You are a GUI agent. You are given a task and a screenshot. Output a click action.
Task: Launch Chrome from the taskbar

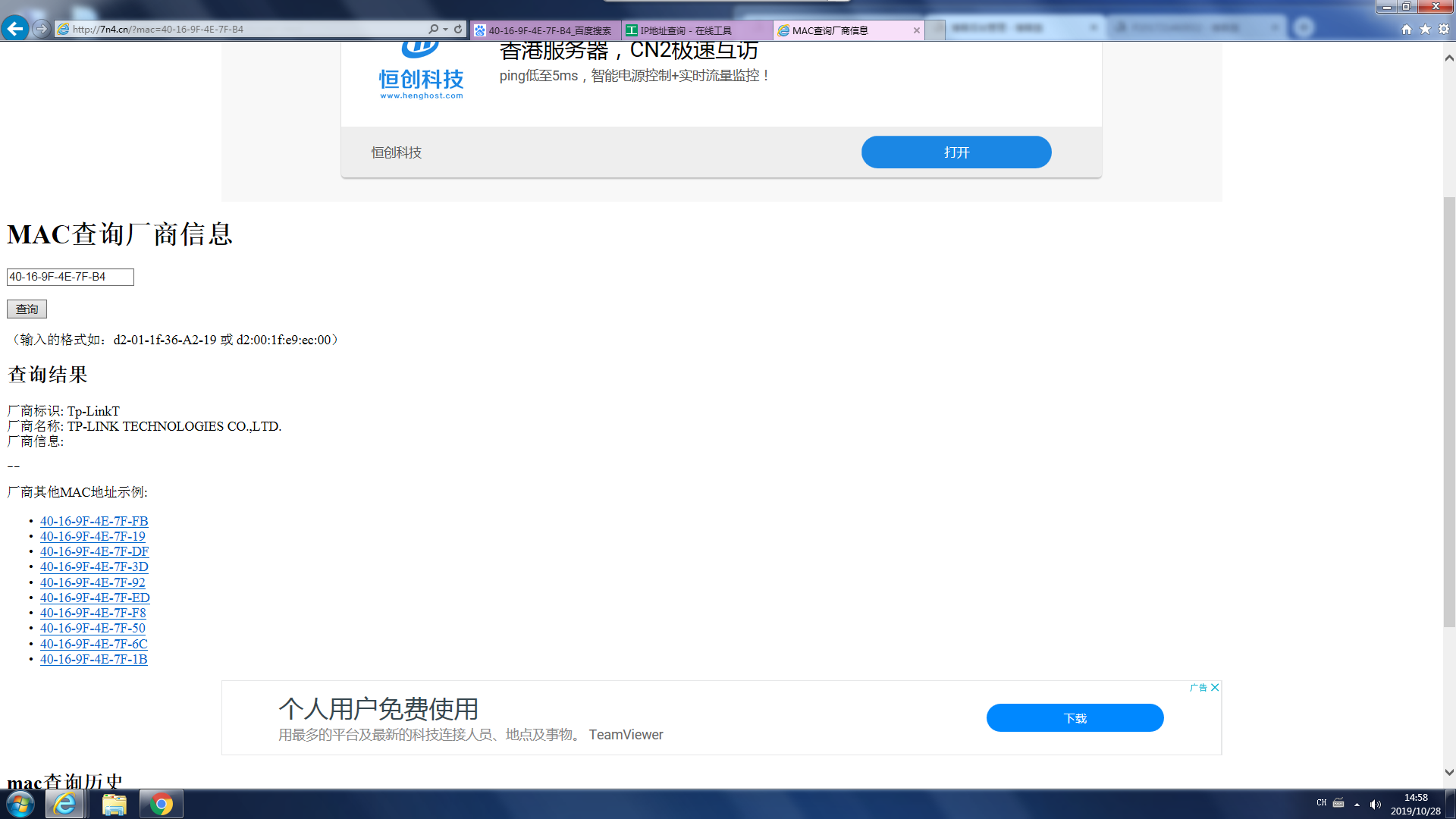tap(161, 804)
